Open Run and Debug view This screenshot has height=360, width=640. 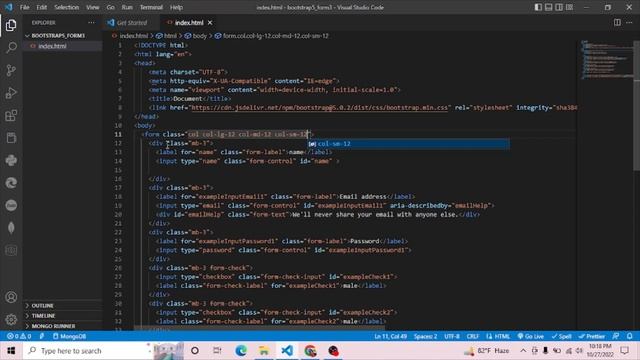[11, 93]
